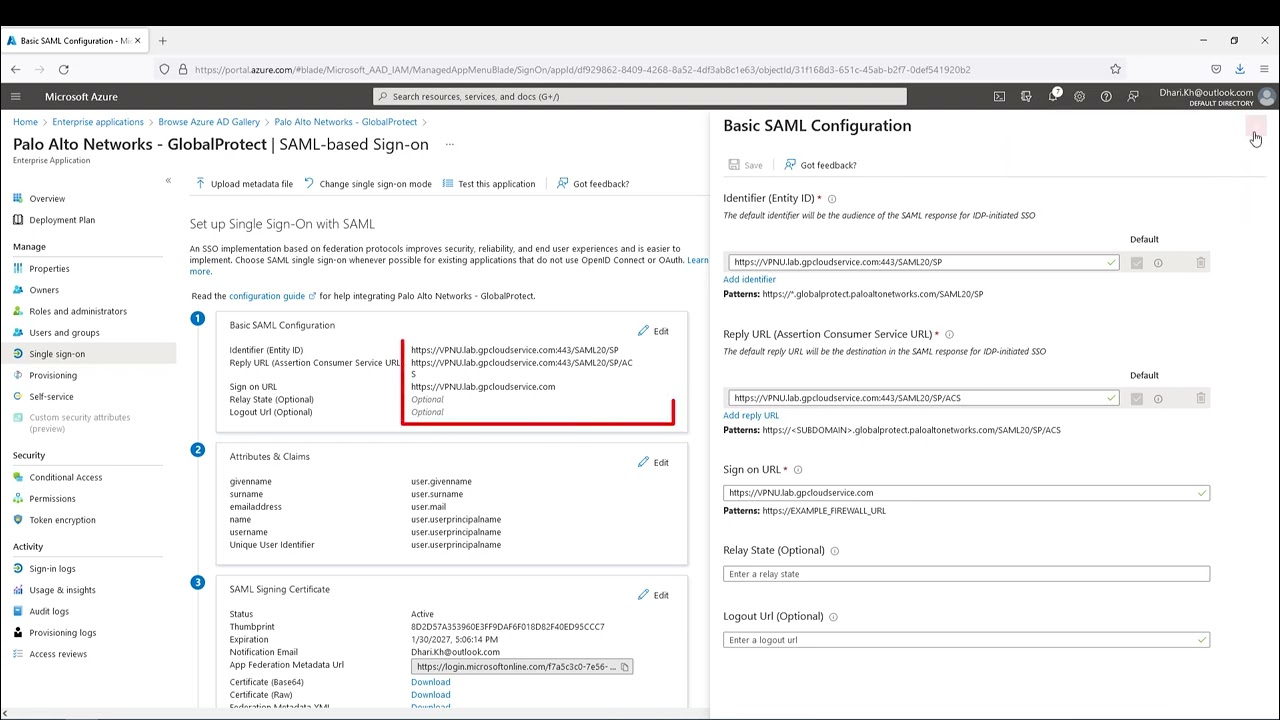The width and height of the screenshot is (1280, 720).
Task: Save the Basic SAML Configuration
Action: coord(745,165)
